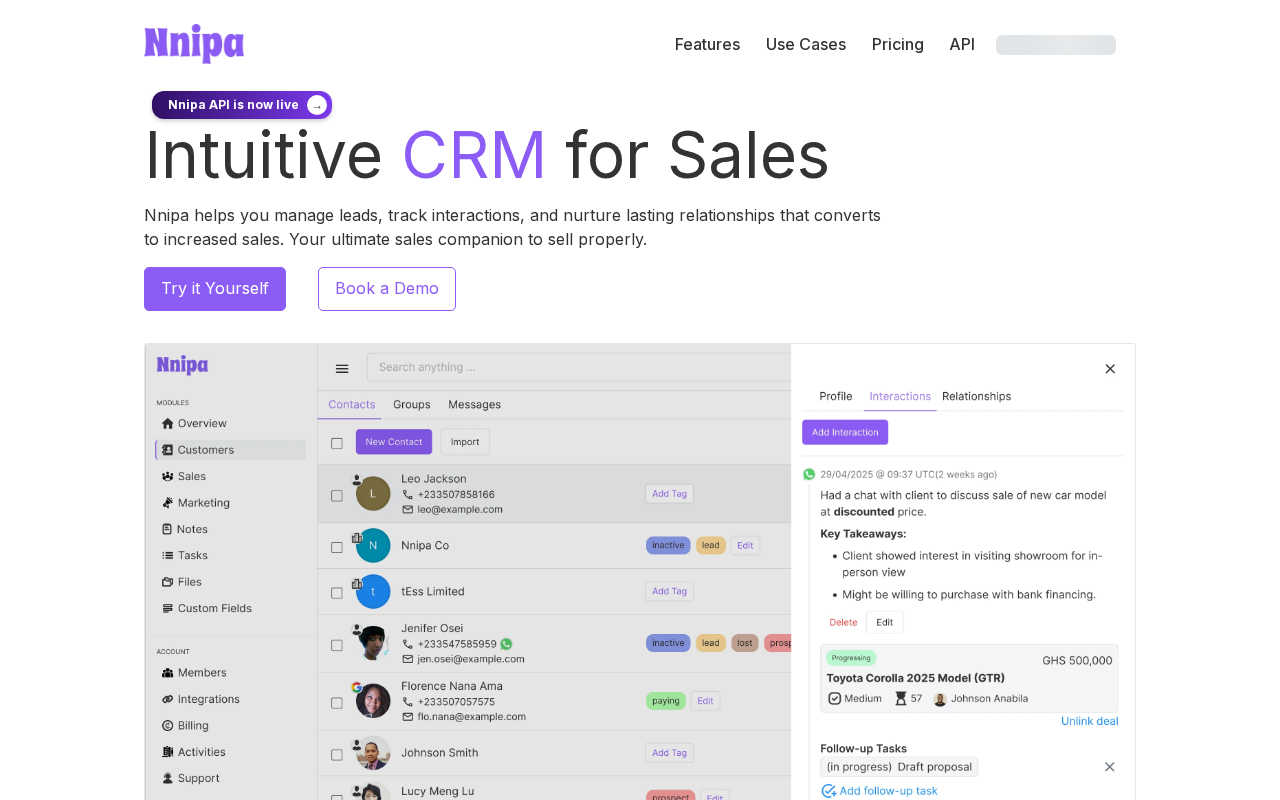
Task: Click the Medium priority icon on deal card
Action: 834,698
